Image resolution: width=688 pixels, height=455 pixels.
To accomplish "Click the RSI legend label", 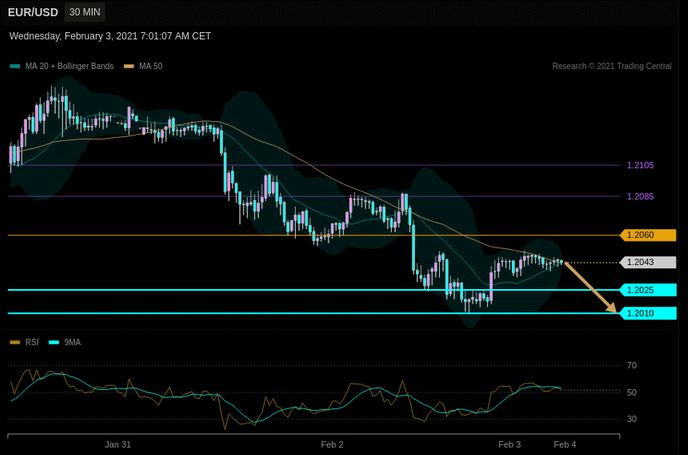I will pyautogui.click(x=32, y=342).
